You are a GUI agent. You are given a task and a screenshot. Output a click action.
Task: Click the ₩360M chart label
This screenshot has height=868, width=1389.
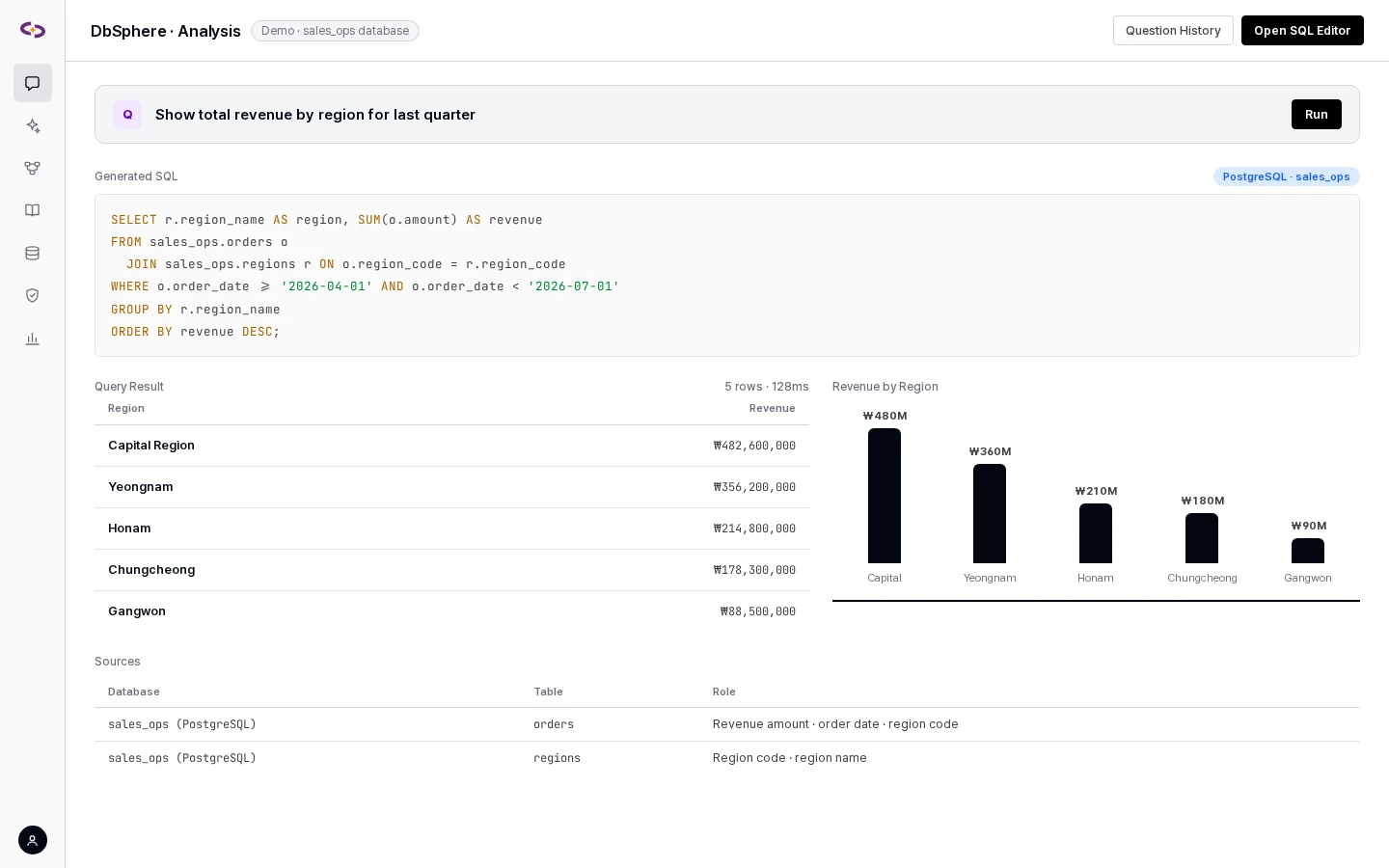[990, 452]
